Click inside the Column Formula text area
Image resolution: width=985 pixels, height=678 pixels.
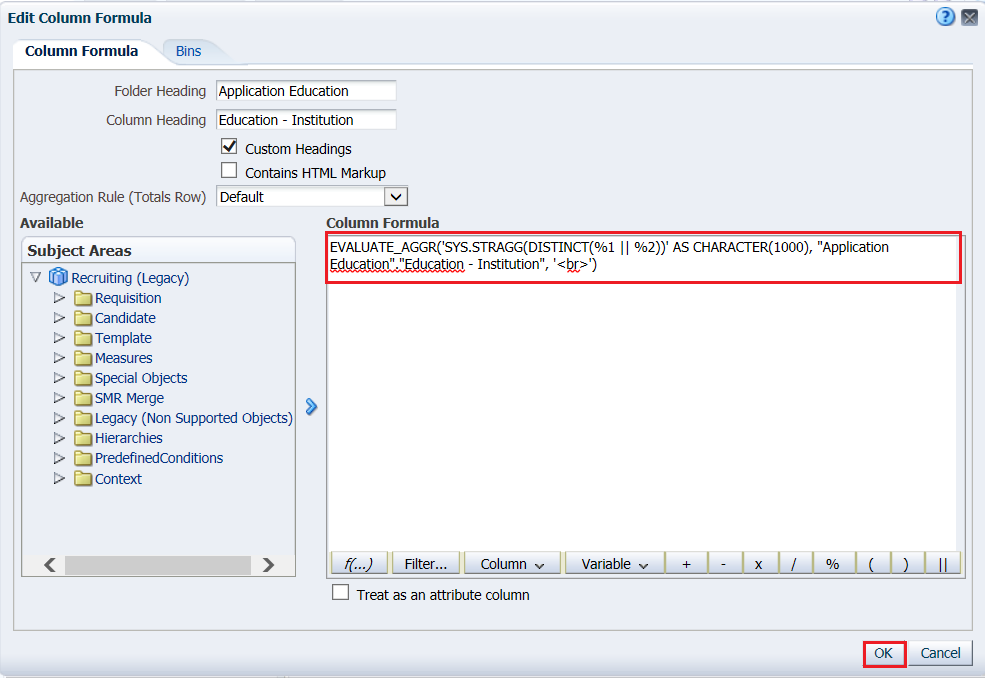pos(643,395)
